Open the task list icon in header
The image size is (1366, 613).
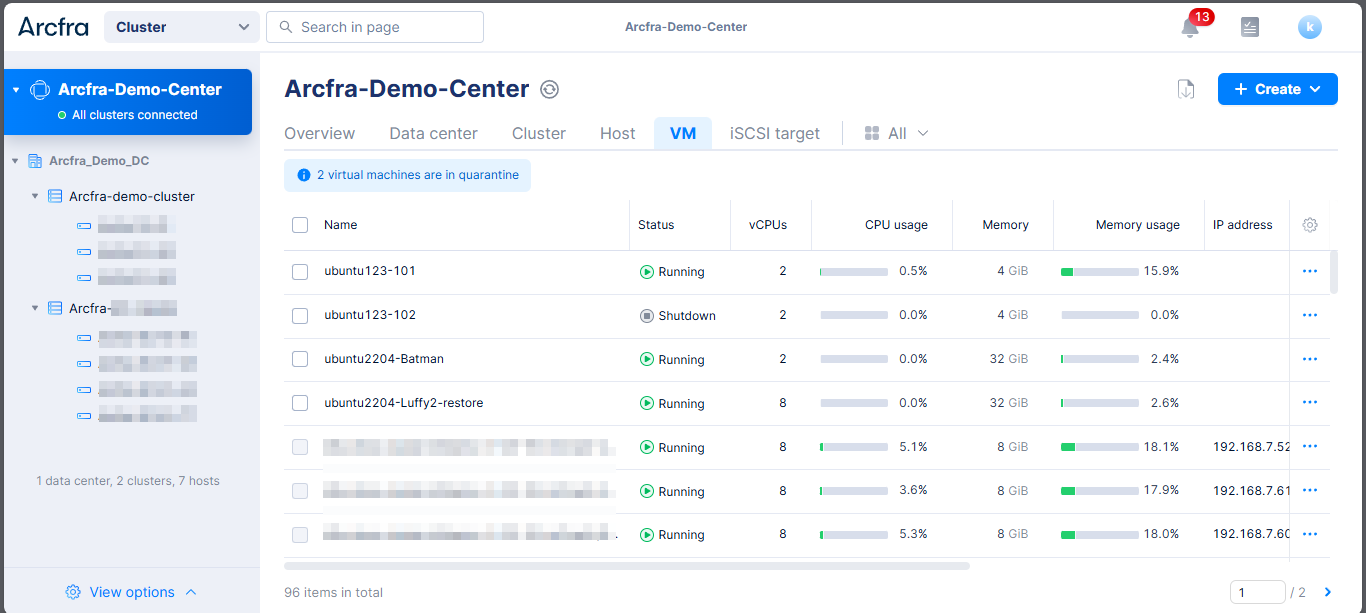(x=1249, y=28)
